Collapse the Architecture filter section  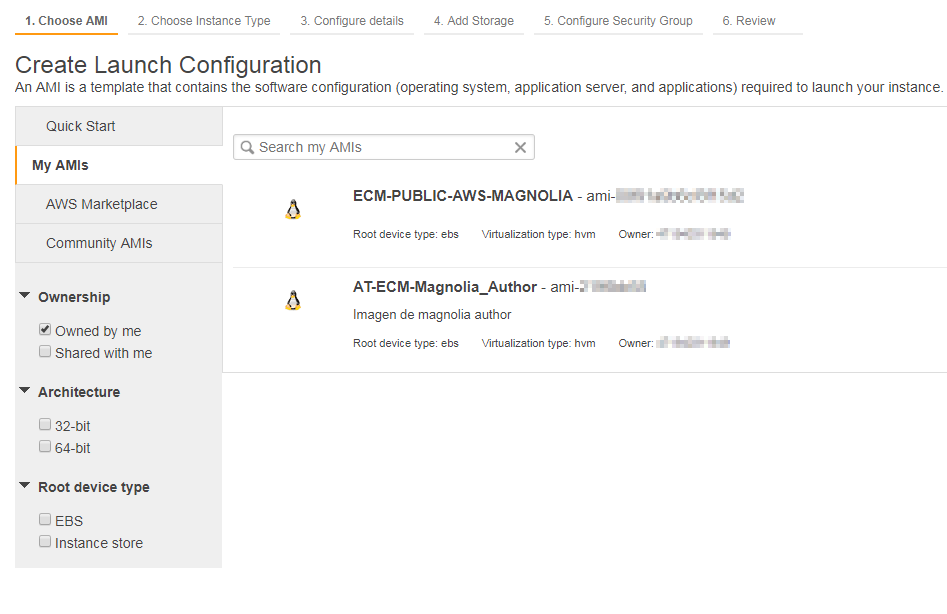tap(25, 390)
